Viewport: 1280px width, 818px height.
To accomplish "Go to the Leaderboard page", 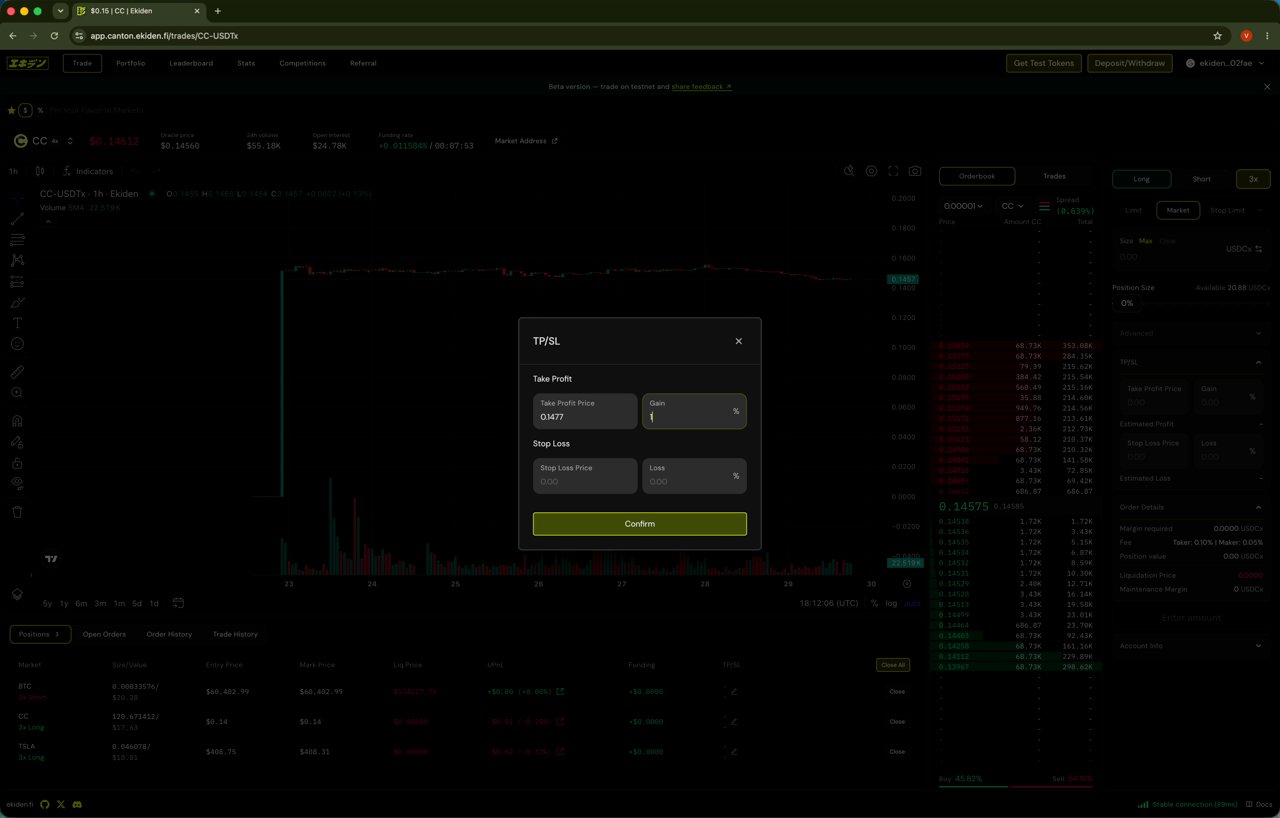I will tap(191, 63).
